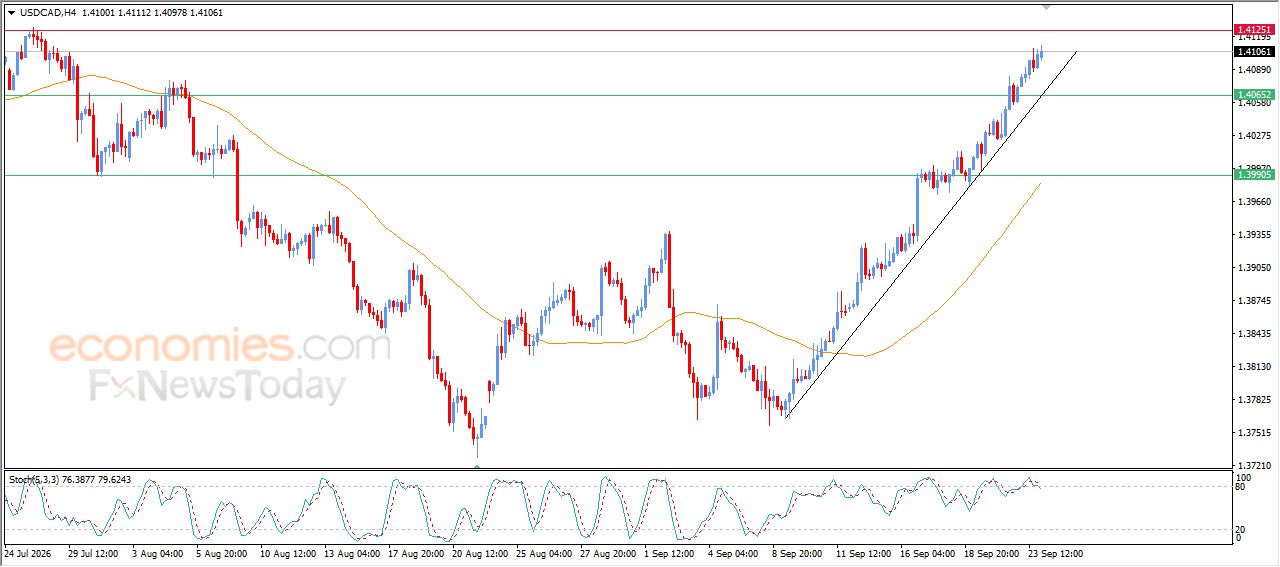Select the green 1.40652 price level label
1280x567 pixels.
click(1254, 95)
